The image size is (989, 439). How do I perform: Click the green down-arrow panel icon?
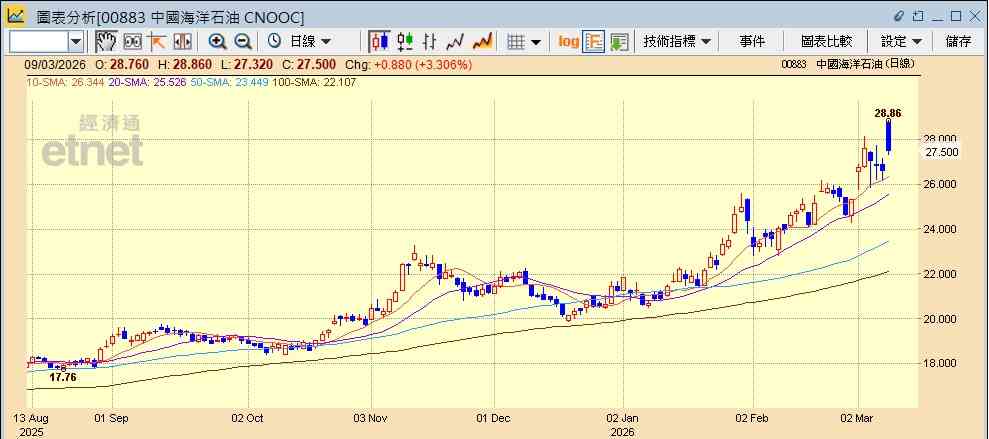pos(619,42)
